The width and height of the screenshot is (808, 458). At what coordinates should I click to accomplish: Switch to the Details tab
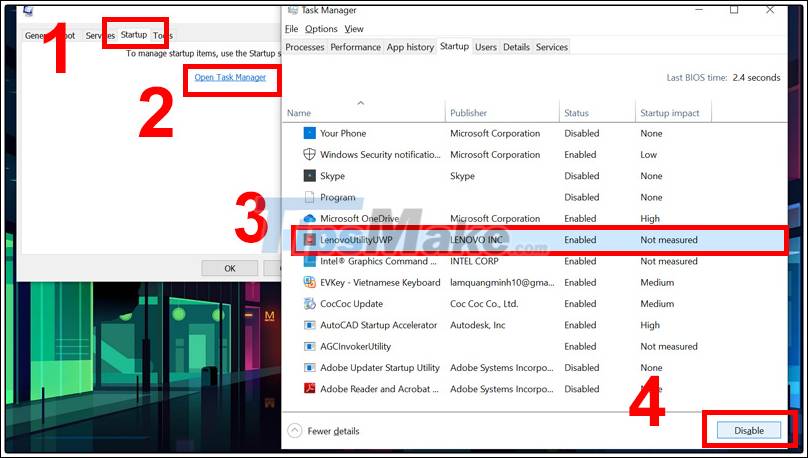[x=516, y=47]
